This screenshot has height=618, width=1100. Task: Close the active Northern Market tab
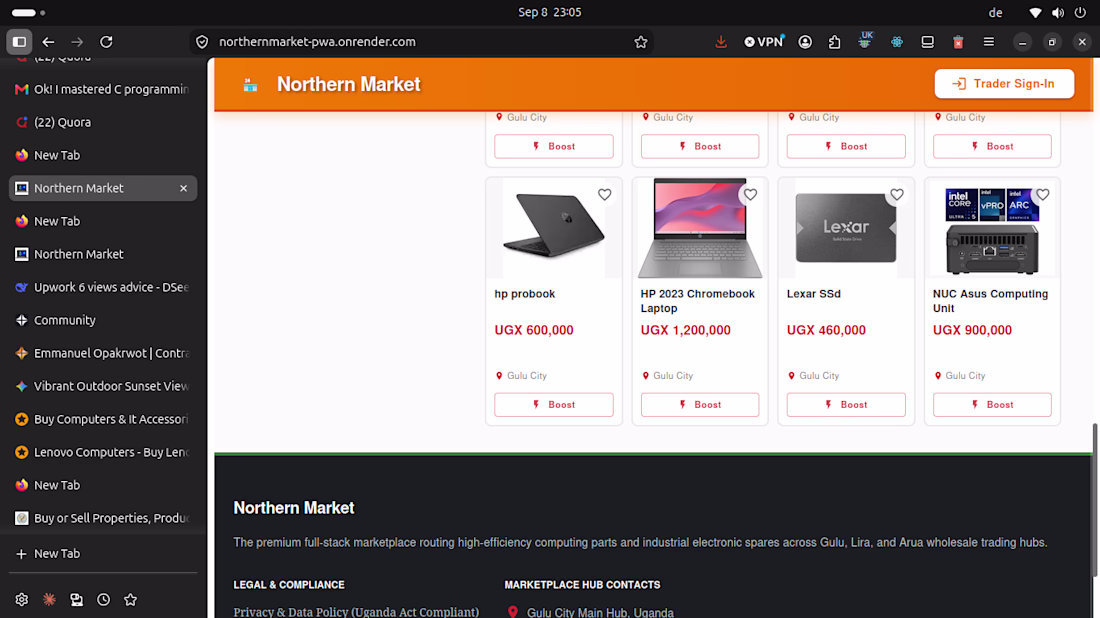(x=183, y=188)
